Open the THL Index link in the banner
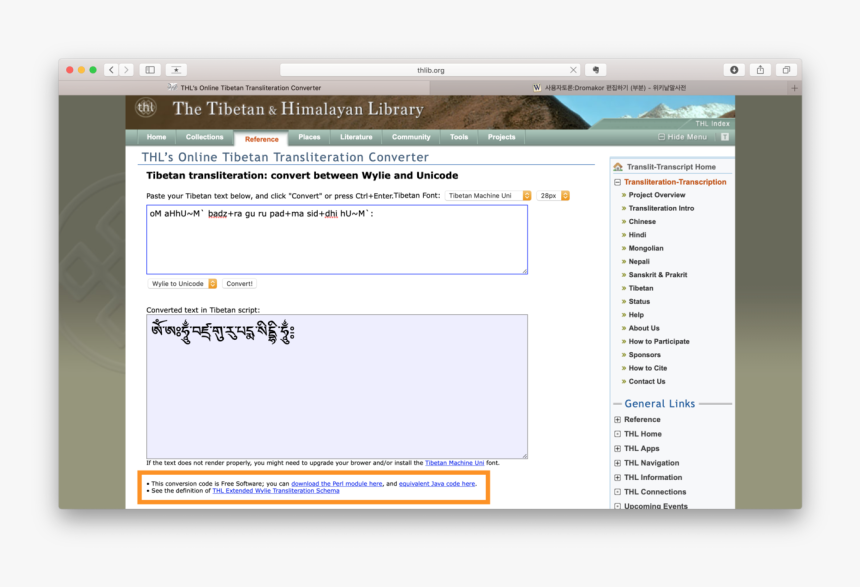Image resolution: width=860 pixels, height=587 pixels. [x=712, y=124]
